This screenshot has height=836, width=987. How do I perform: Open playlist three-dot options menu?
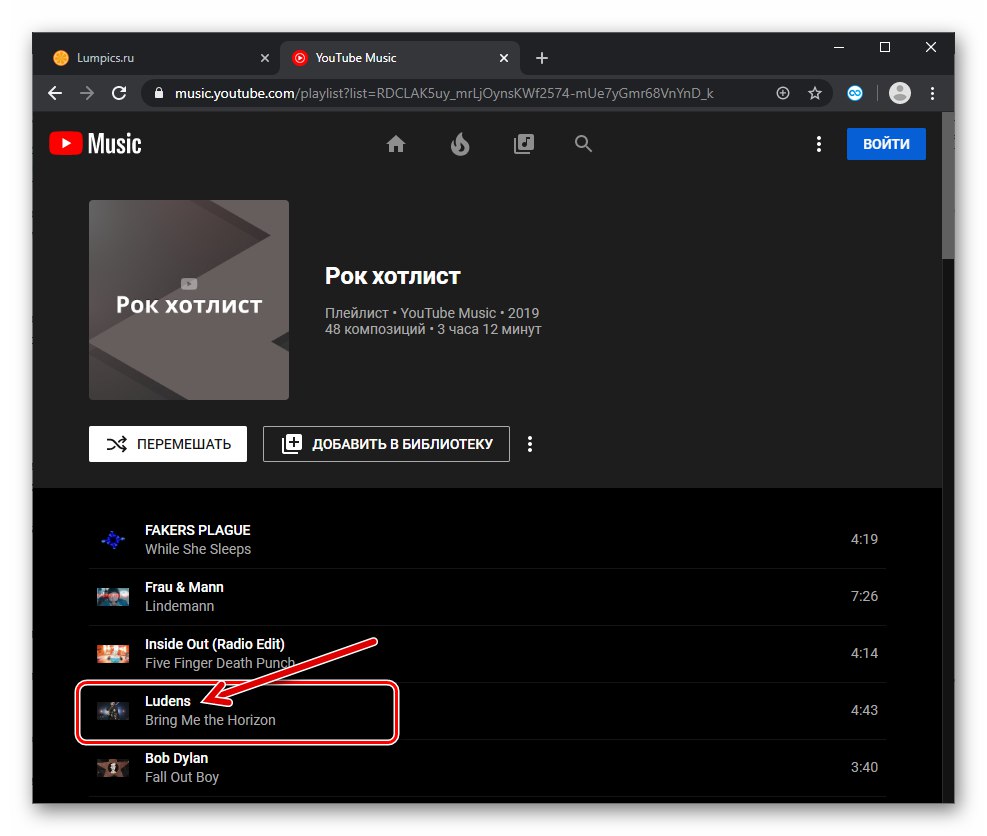coord(530,444)
